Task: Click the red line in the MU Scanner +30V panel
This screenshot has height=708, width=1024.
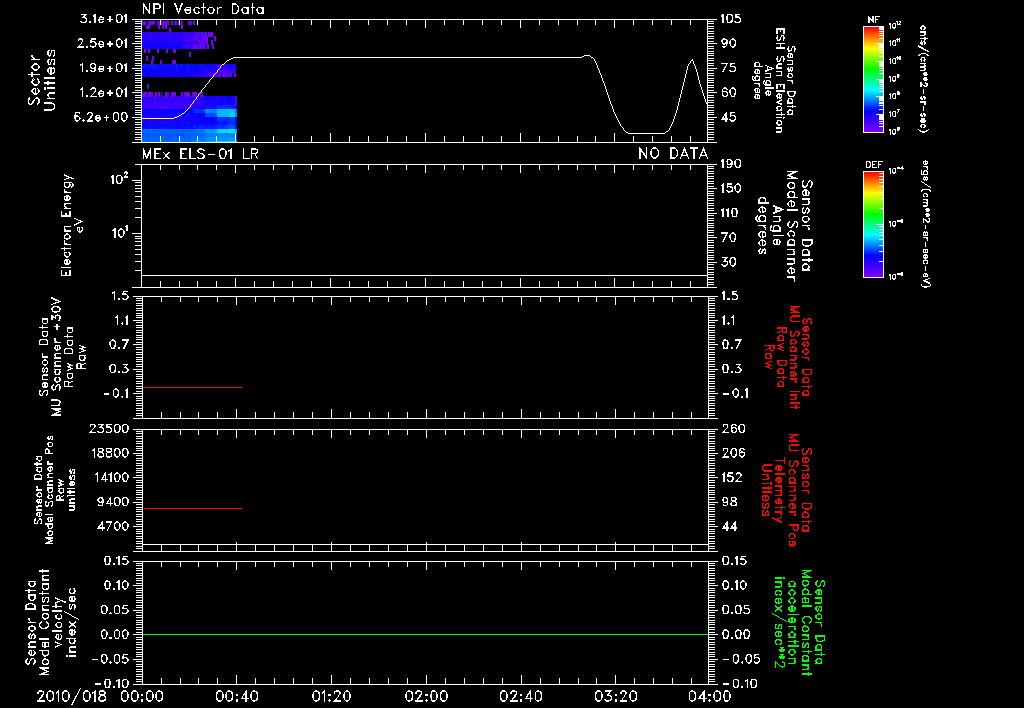Action: pyautogui.click(x=192, y=388)
